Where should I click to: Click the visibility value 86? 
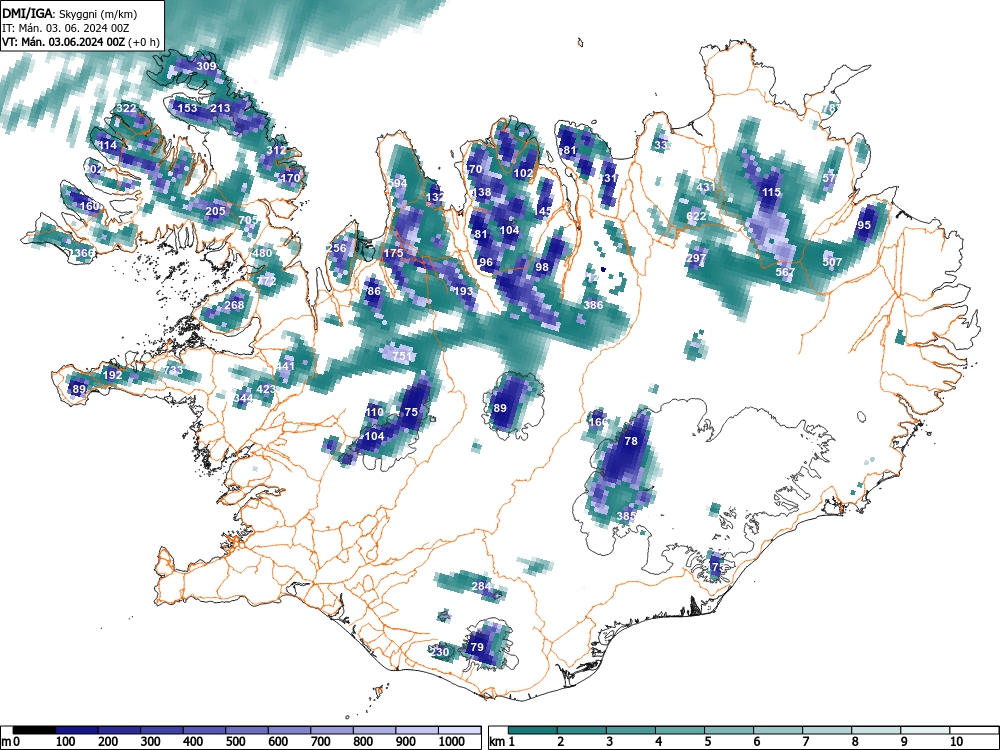pyautogui.click(x=374, y=291)
